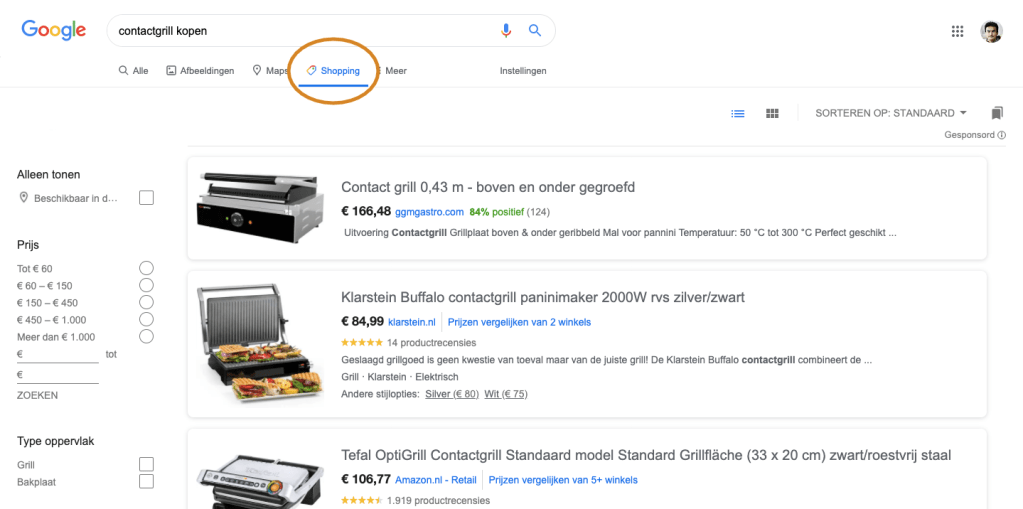
Task: Switch to grid view layout
Action: [x=772, y=114]
